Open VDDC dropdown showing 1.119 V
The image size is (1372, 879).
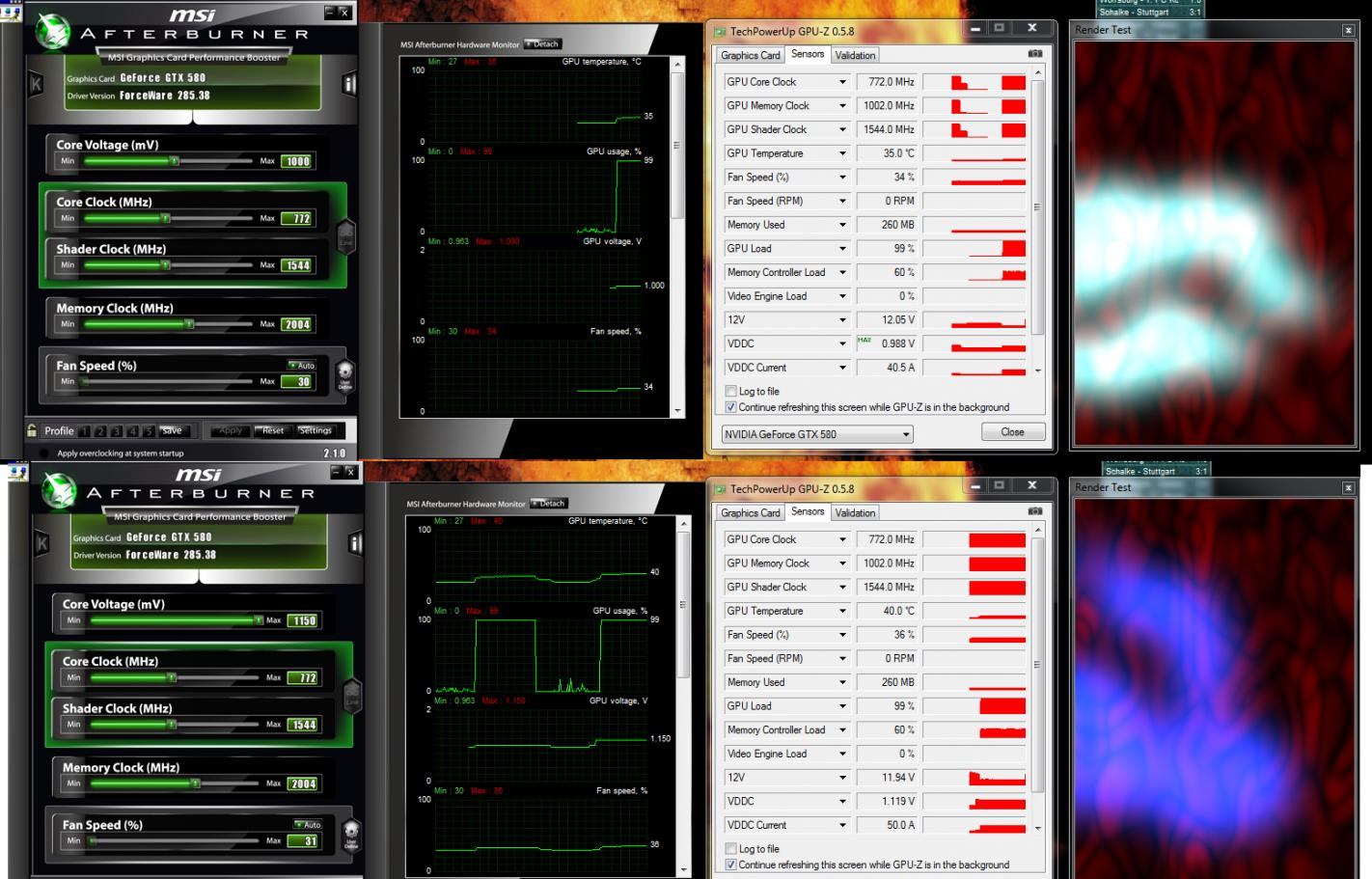coord(842,801)
